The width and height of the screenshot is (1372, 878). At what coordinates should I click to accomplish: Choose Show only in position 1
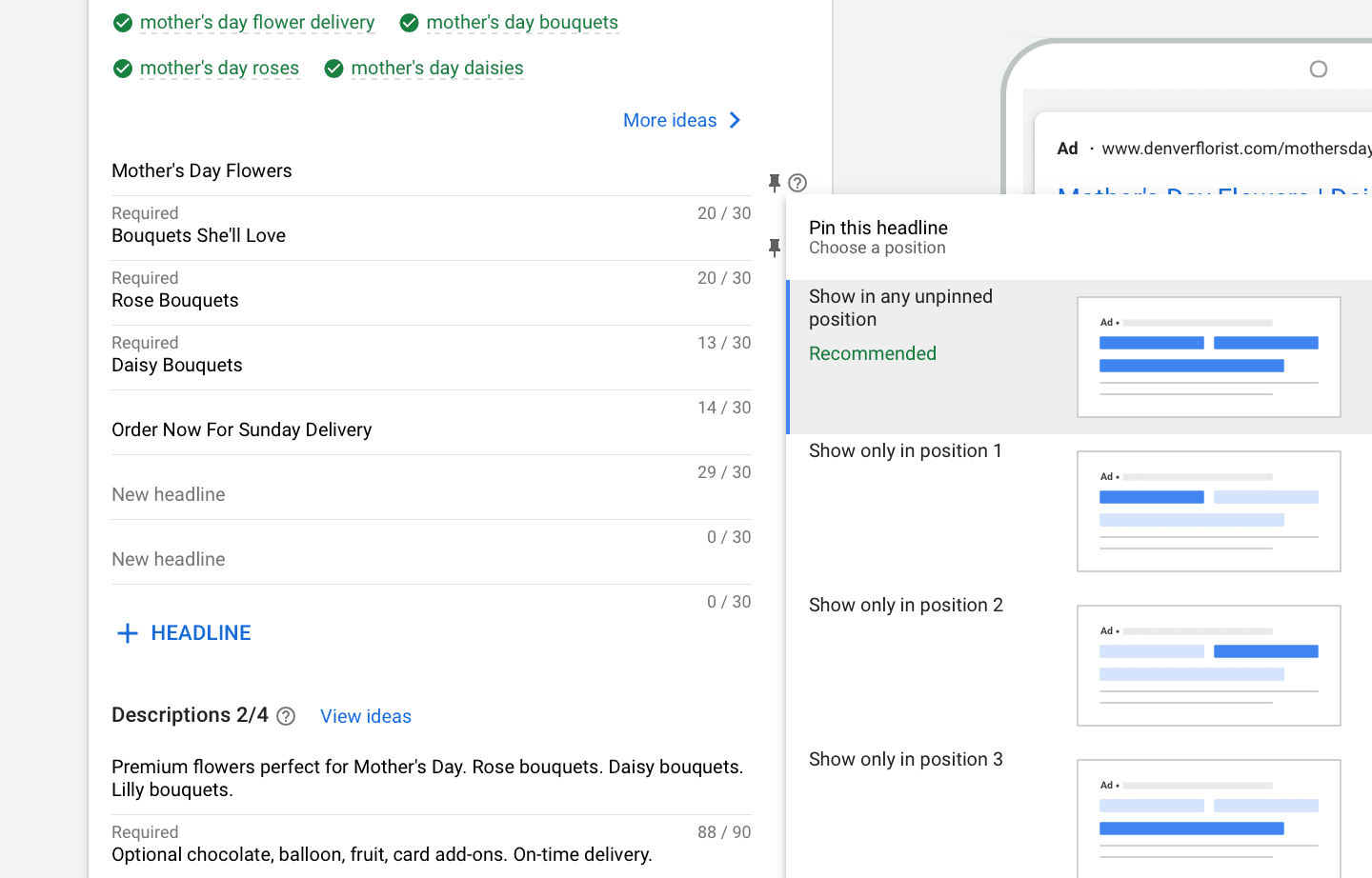click(x=905, y=451)
